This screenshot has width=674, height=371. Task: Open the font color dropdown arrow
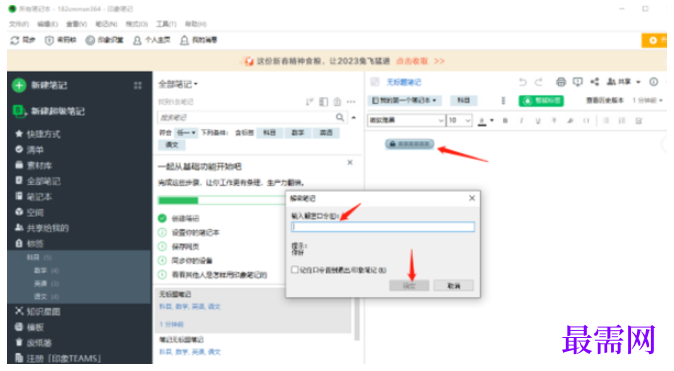pos(492,121)
